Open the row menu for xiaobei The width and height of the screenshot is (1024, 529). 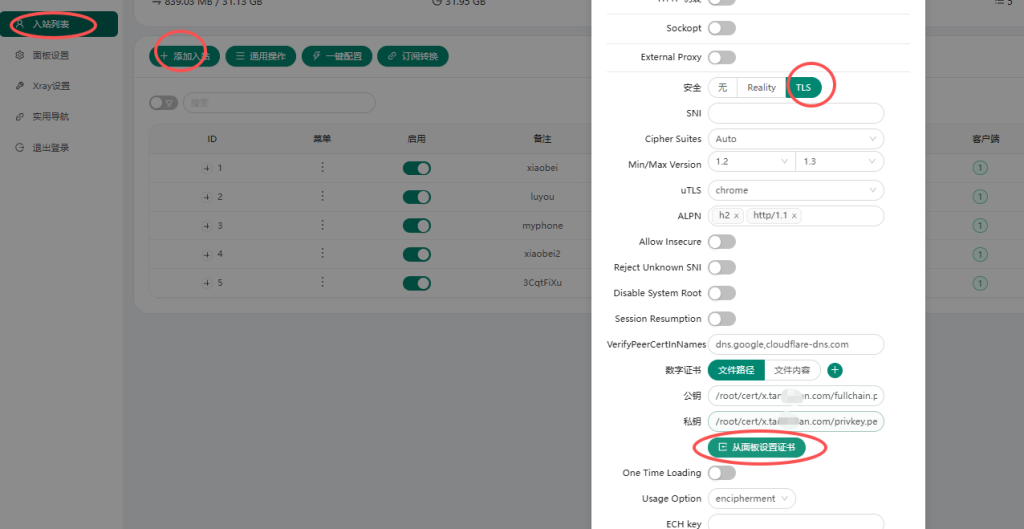click(322, 168)
